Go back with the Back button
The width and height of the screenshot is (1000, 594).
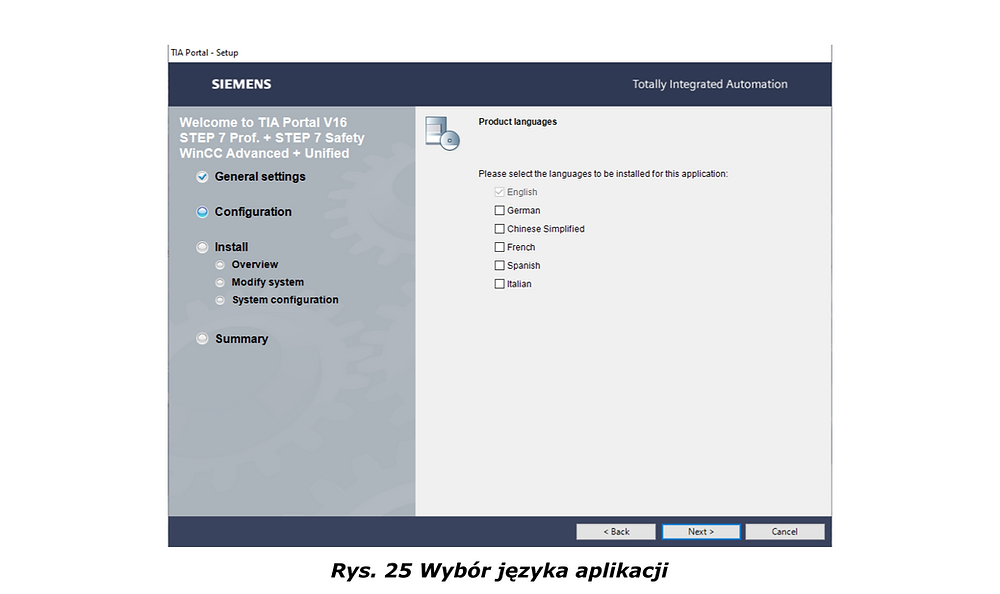(615, 531)
